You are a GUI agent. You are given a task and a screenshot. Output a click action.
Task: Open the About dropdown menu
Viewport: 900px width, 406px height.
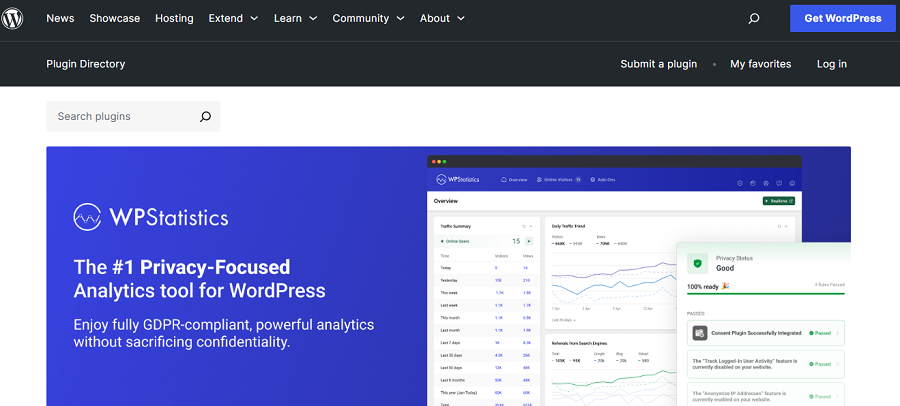(x=443, y=18)
